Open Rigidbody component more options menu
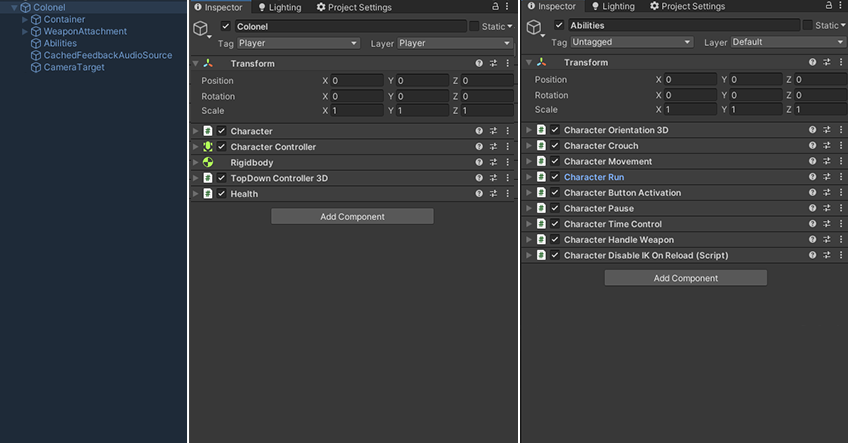The width and height of the screenshot is (848, 443). click(x=507, y=162)
